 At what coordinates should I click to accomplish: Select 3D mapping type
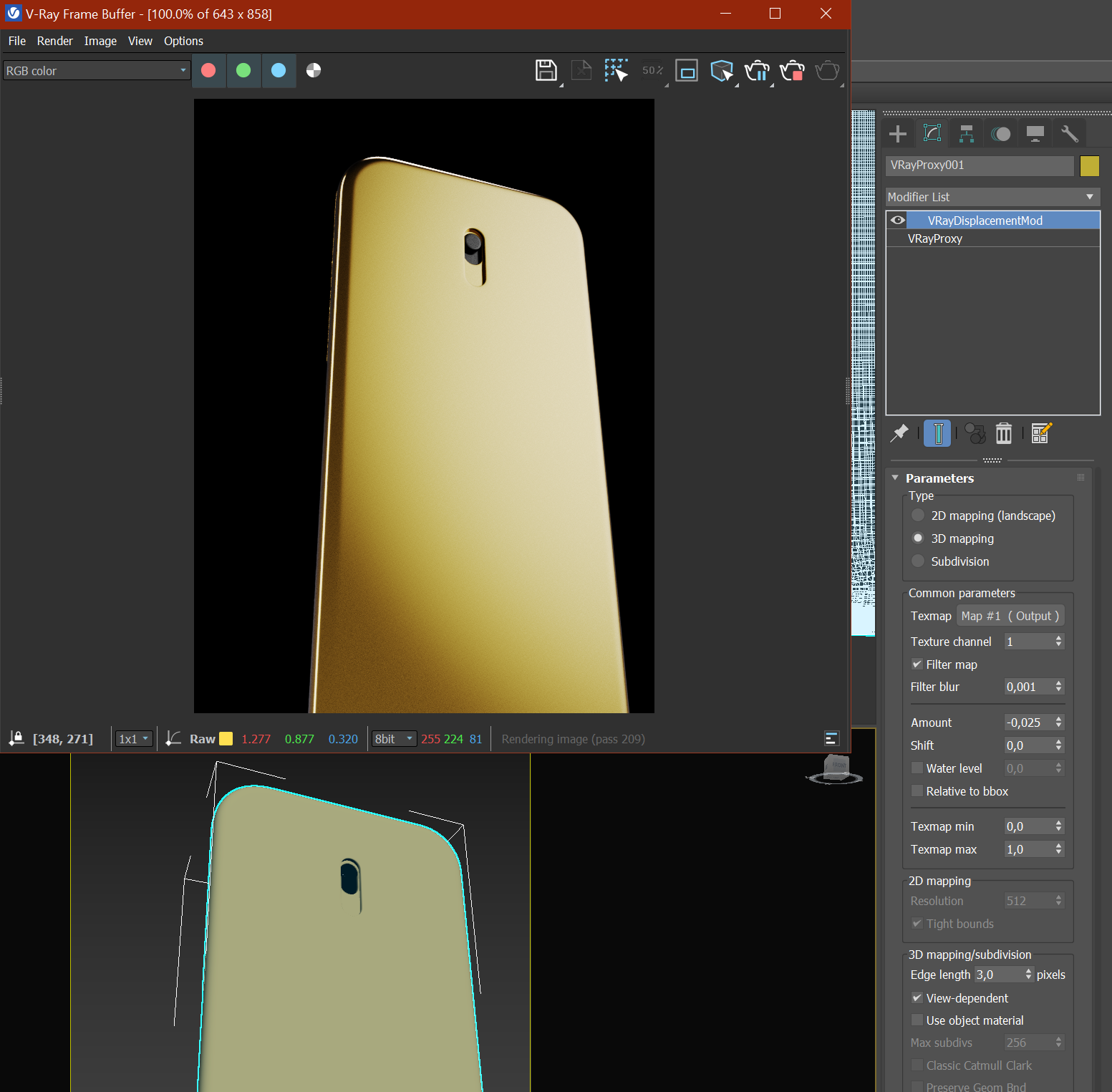(x=918, y=538)
